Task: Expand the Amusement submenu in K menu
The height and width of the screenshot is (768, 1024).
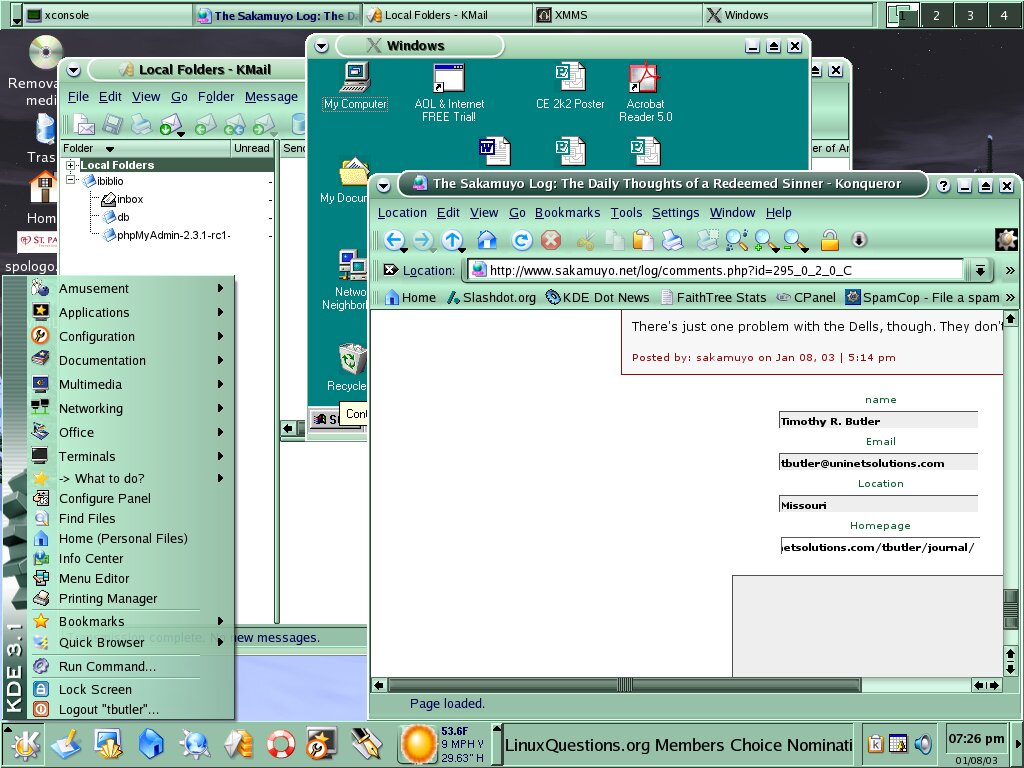Action: click(131, 288)
